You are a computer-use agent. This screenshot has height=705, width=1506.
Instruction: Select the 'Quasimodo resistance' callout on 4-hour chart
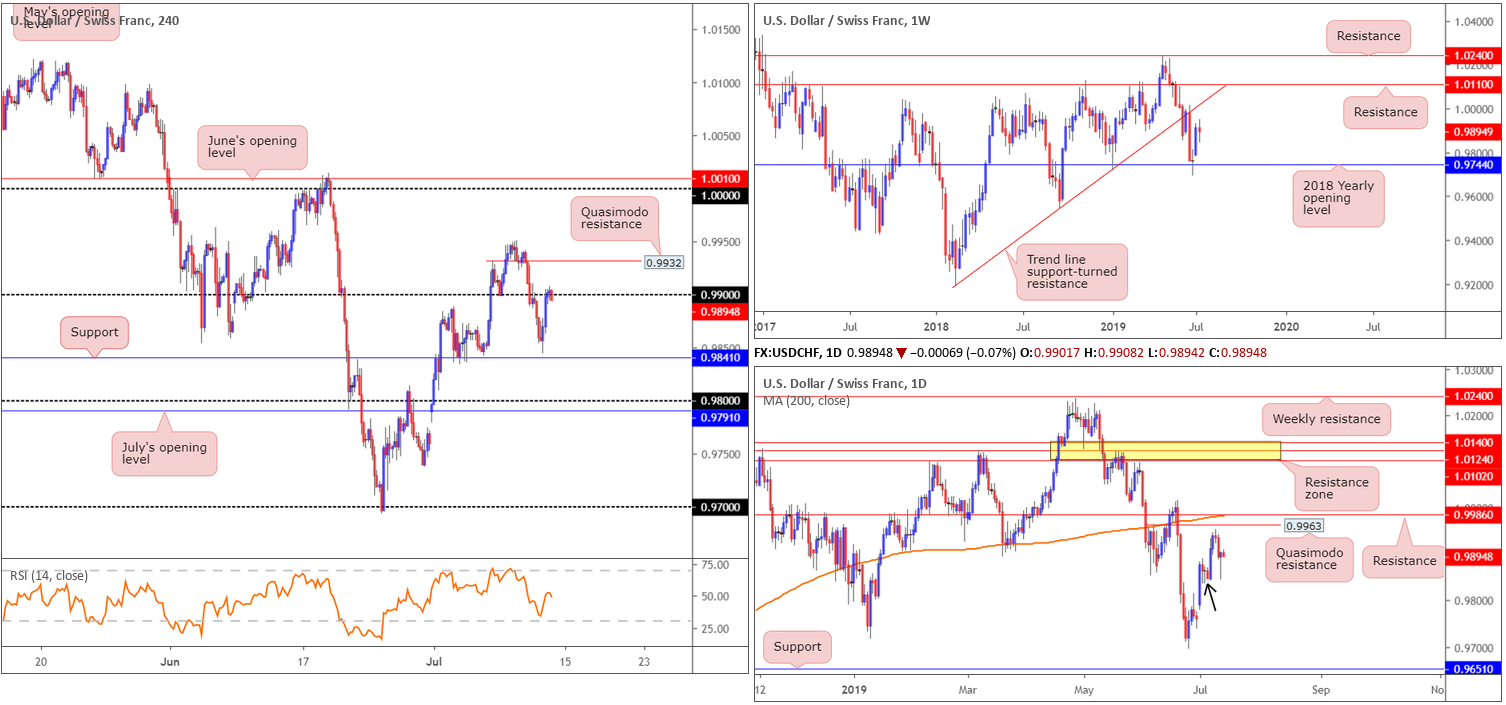coord(615,217)
